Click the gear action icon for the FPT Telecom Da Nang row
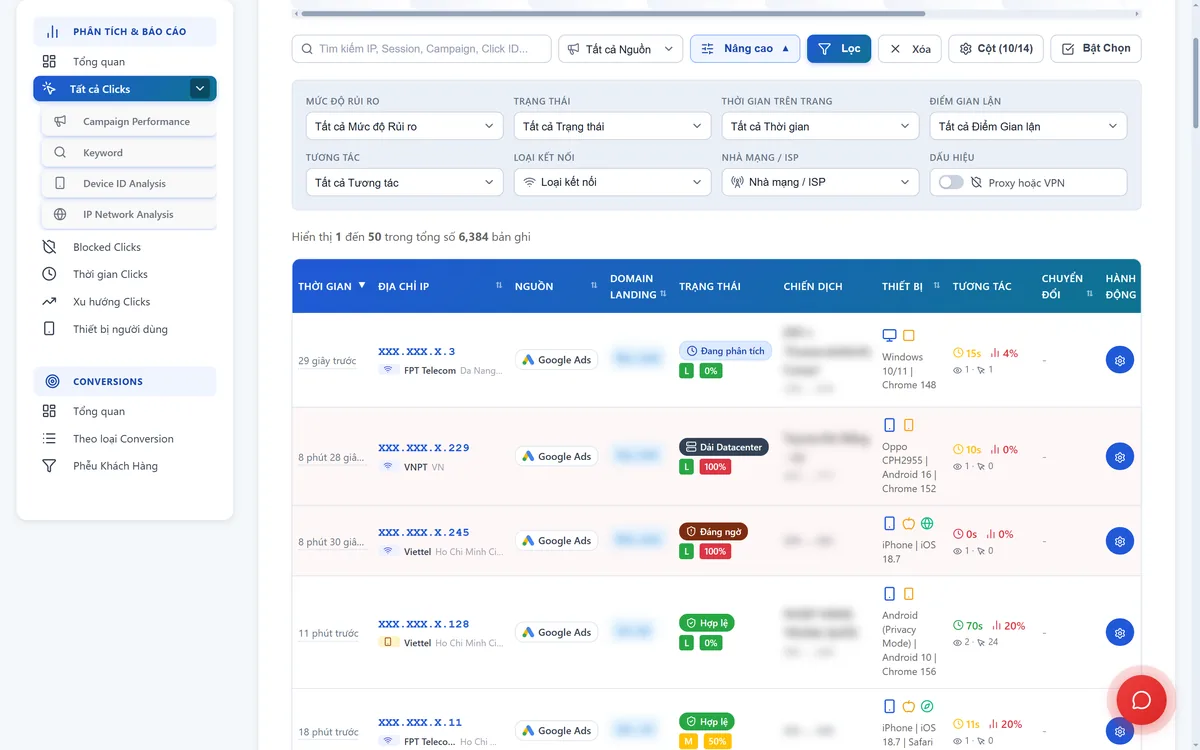Viewport: 1200px width, 750px height. tap(1120, 360)
